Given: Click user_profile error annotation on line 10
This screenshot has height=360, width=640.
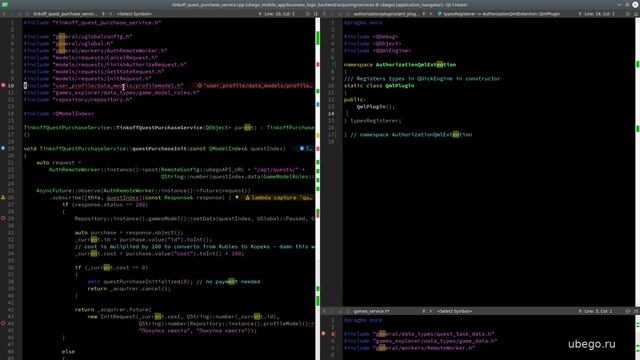Looking at the screenshot, I should point(255,86).
